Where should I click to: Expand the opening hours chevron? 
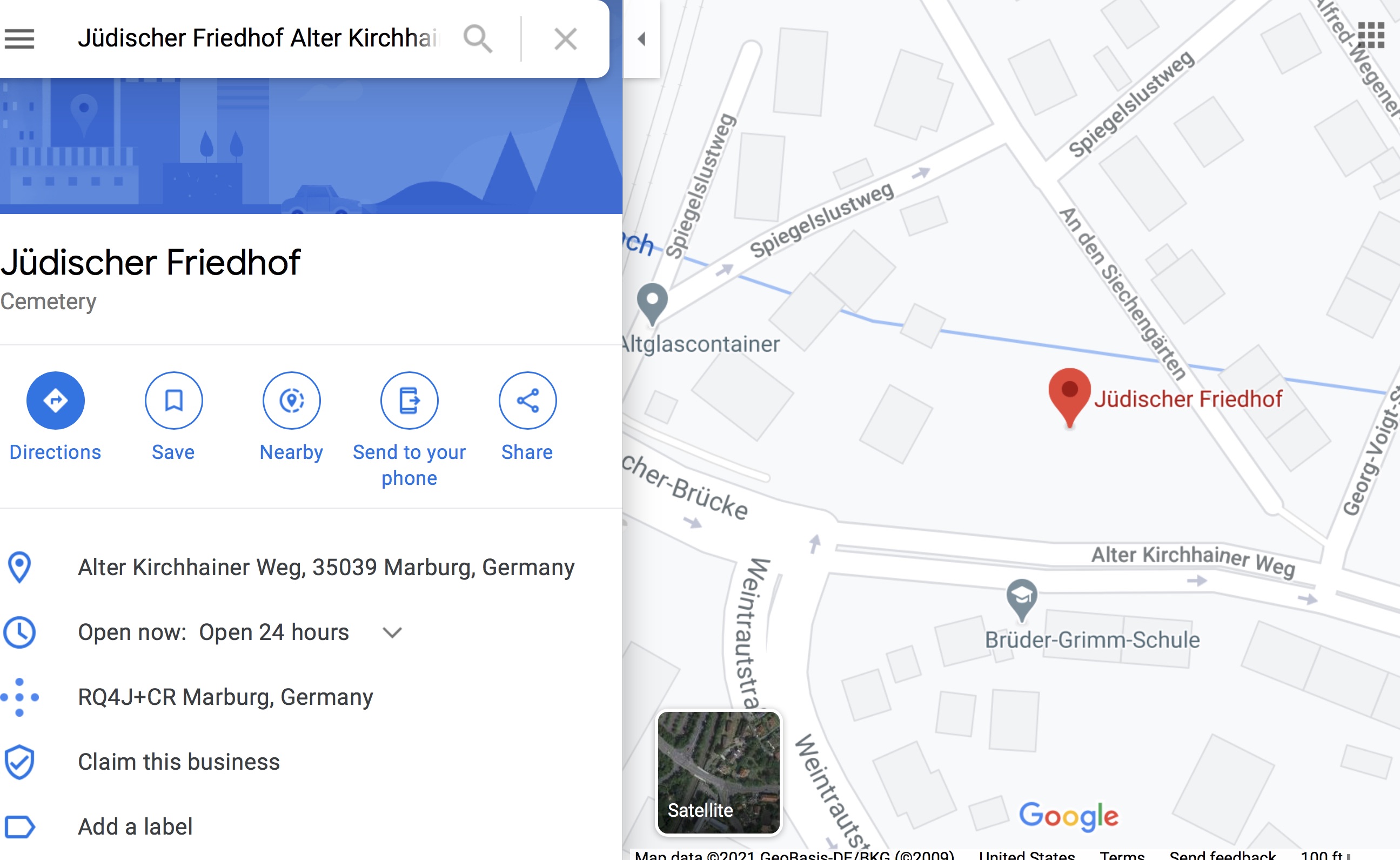392,632
